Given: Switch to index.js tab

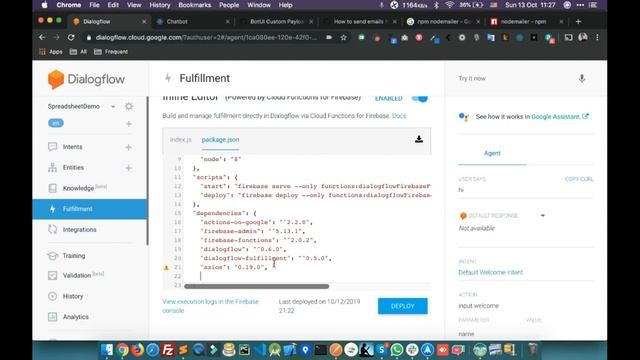Looking at the screenshot, I should [x=181, y=140].
